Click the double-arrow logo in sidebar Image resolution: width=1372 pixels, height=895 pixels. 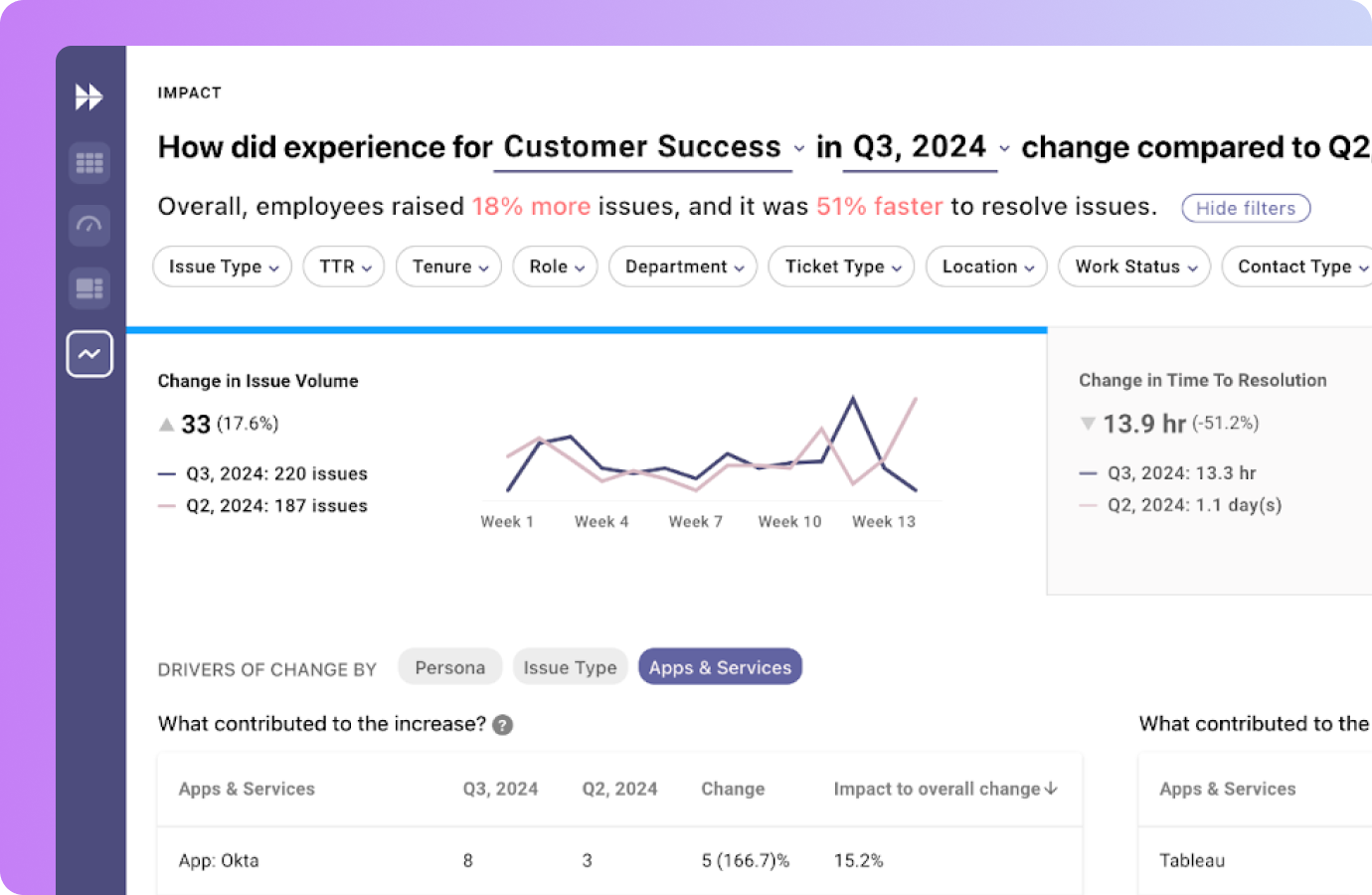click(x=89, y=96)
